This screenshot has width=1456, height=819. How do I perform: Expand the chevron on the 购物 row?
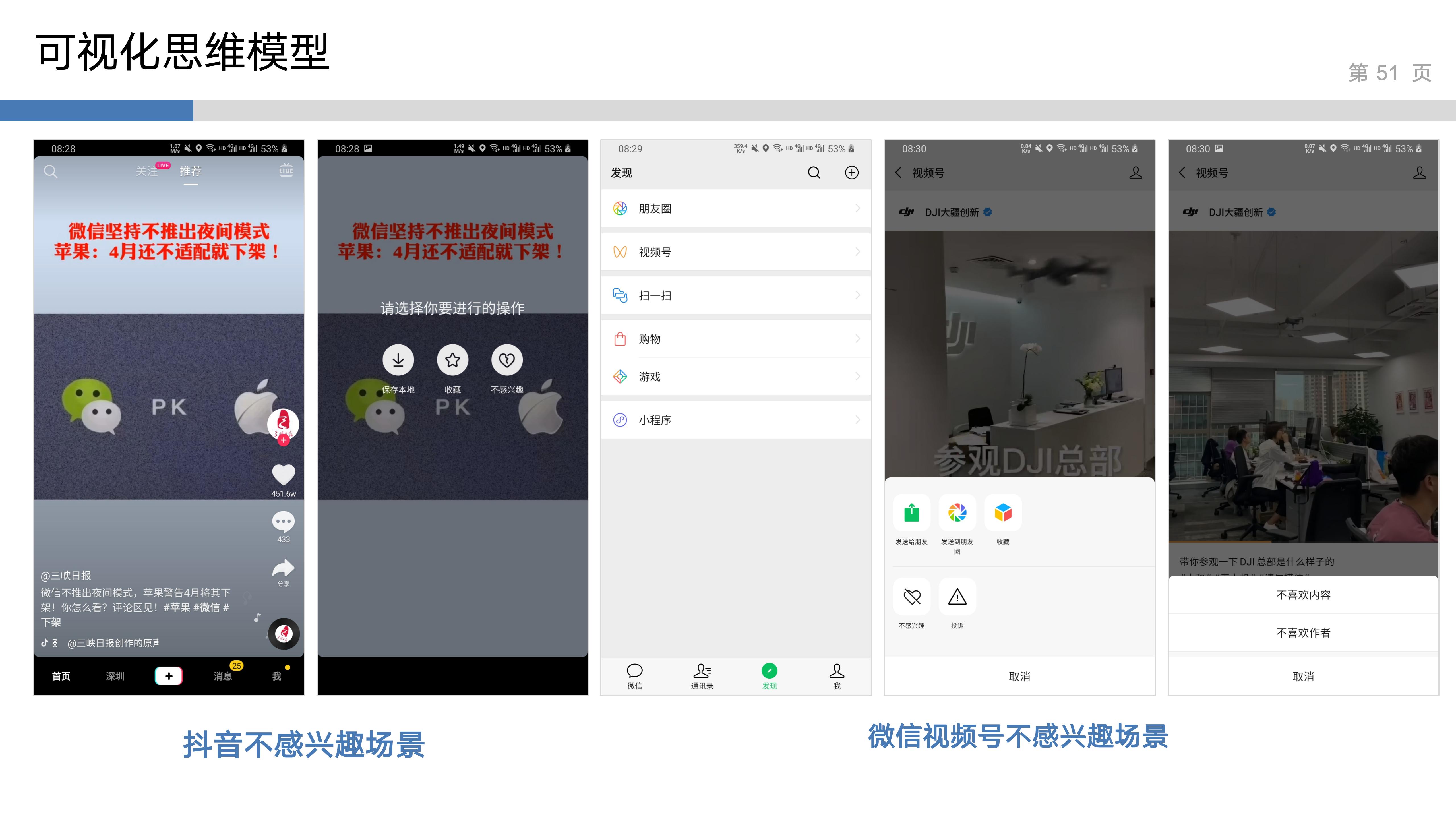coord(857,339)
